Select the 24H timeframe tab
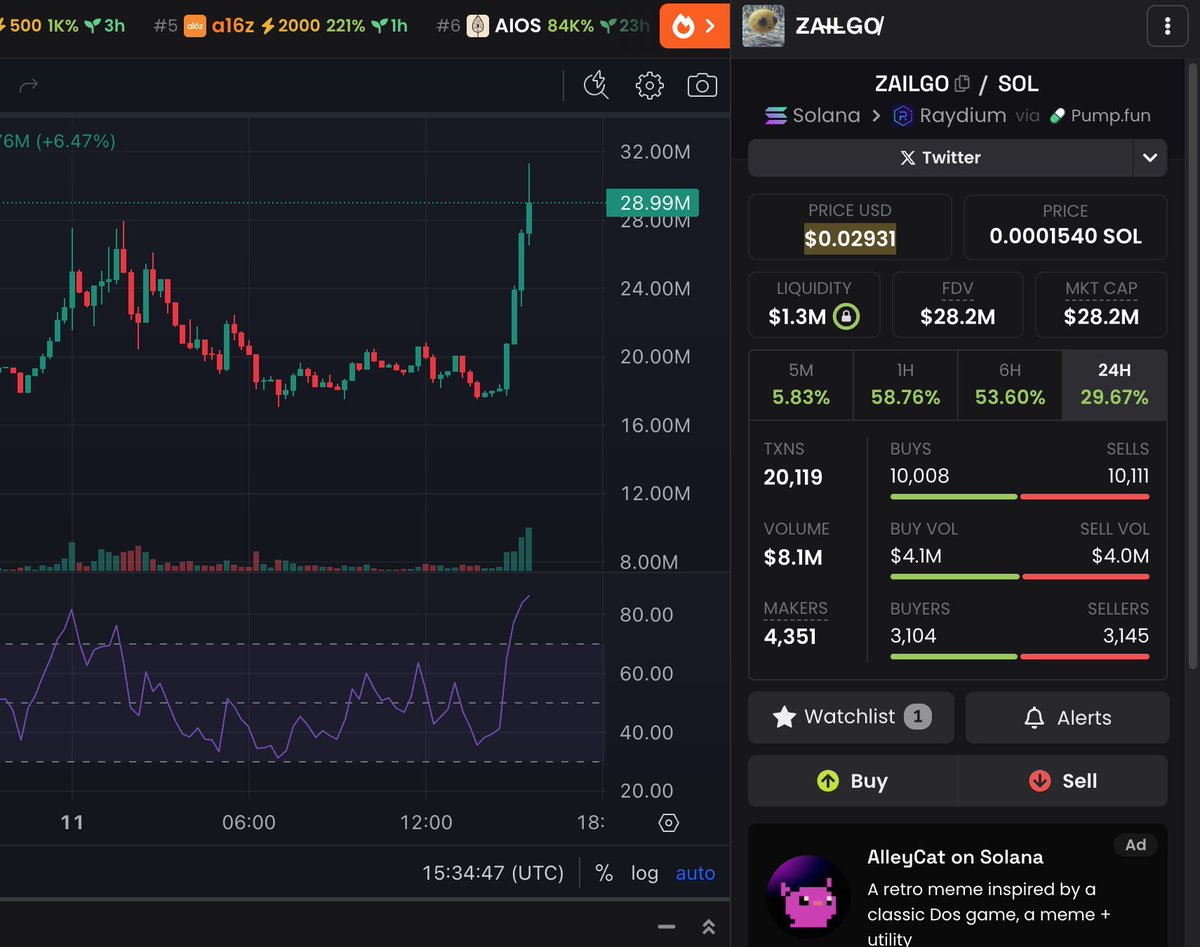The height and width of the screenshot is (947, 1200). (1114, 384)
